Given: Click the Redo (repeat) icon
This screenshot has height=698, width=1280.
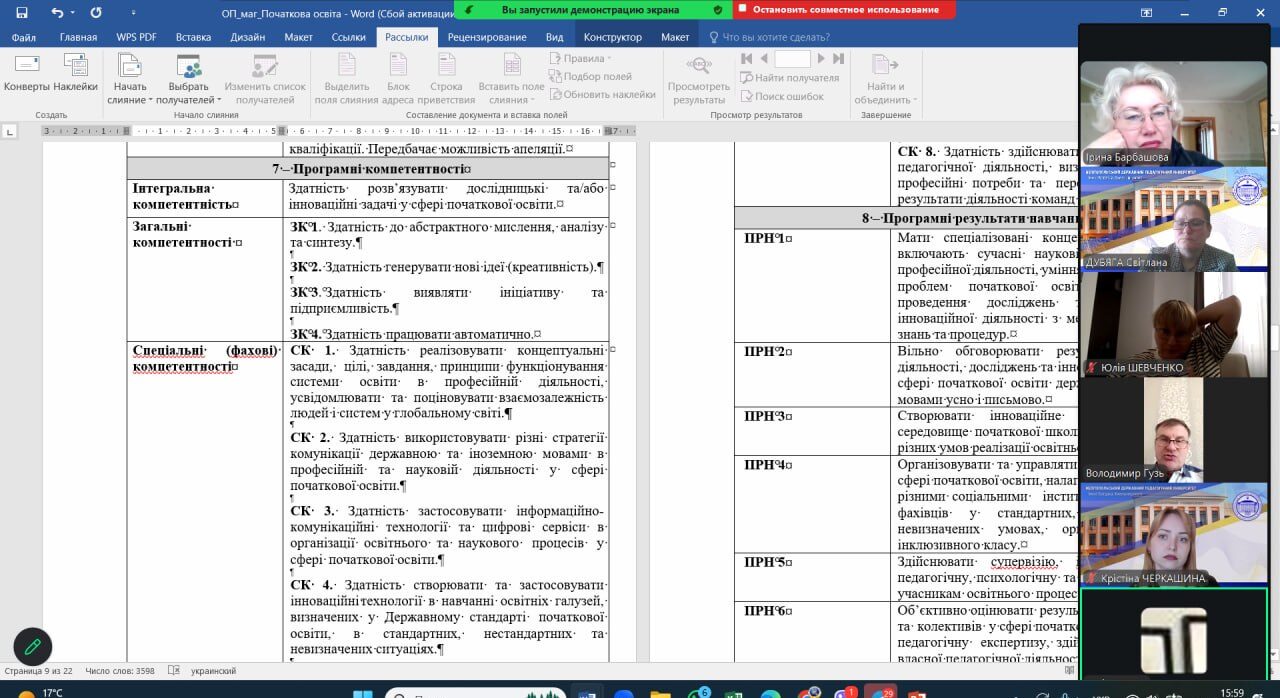Looking at the screenshot, I should coord(96,12).
